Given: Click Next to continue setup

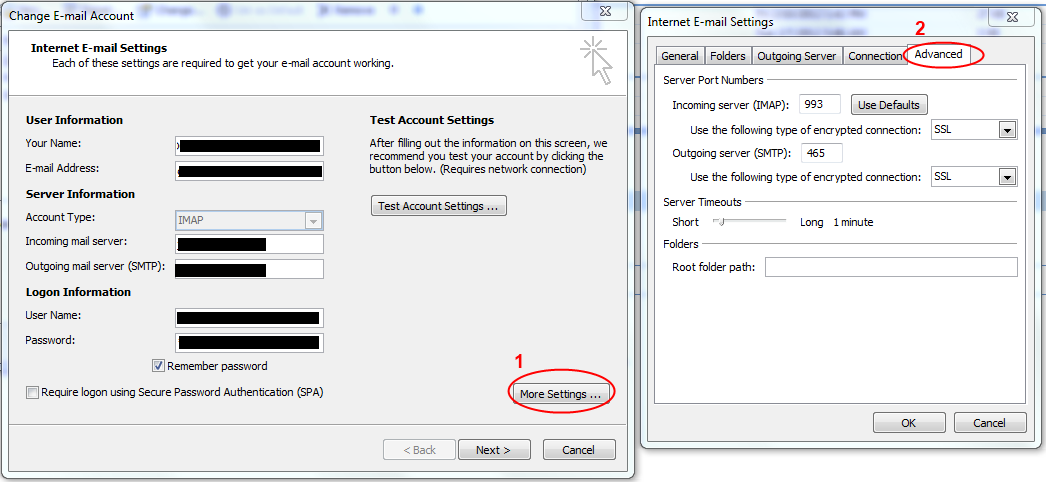Looking at the screenshot, I should tap(493, 450).
